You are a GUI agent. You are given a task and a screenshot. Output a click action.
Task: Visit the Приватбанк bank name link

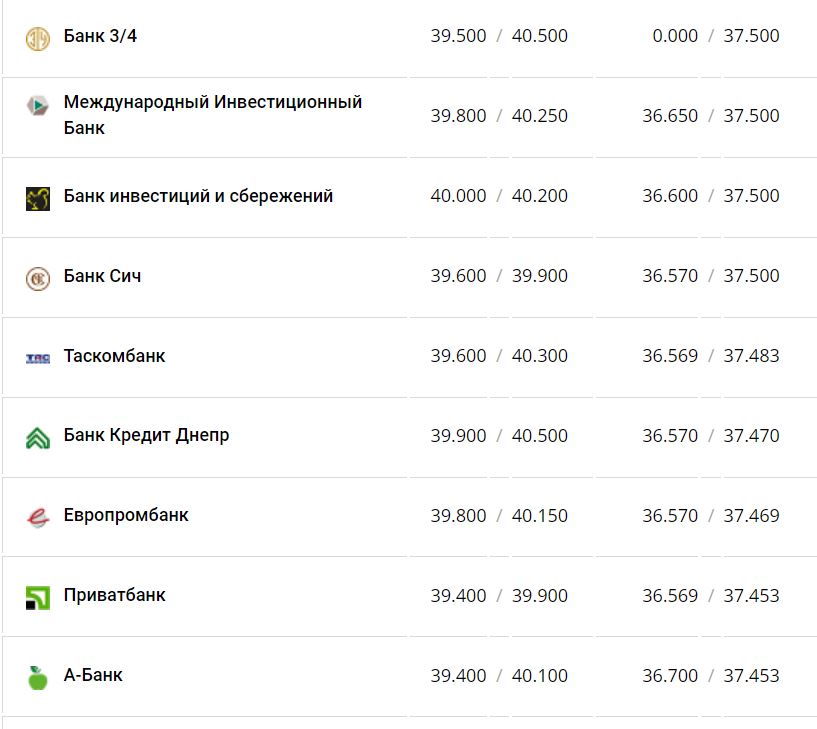(x=114, y=596)
